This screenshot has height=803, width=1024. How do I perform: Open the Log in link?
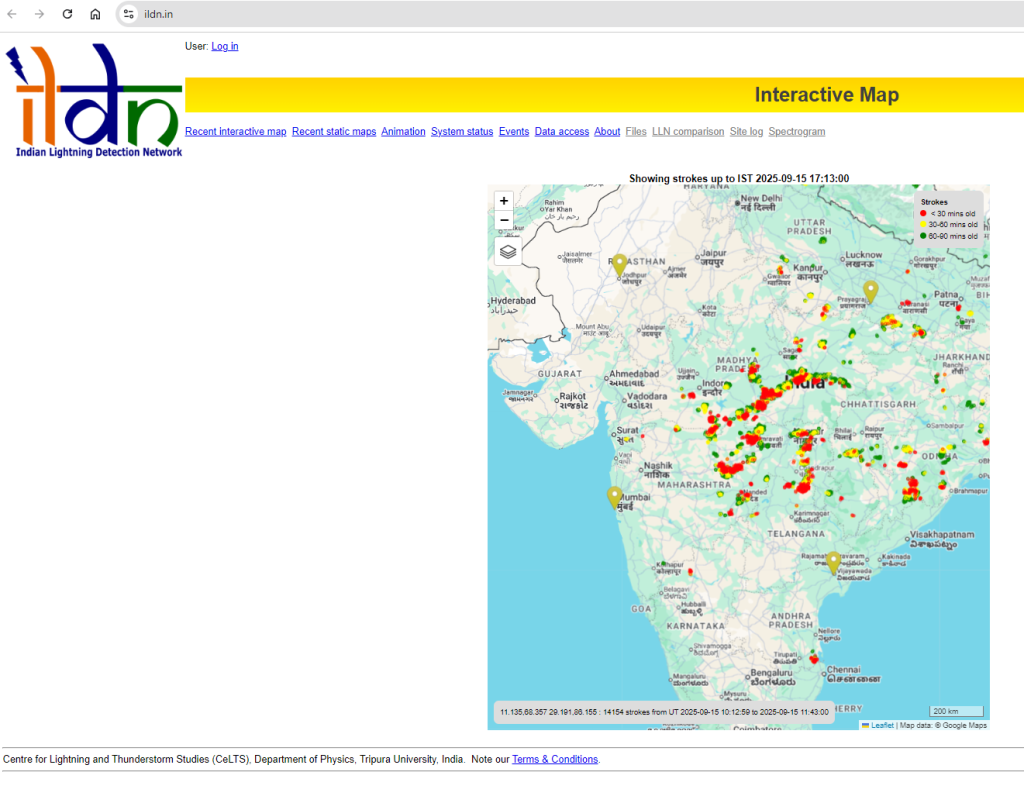(225, 46)
